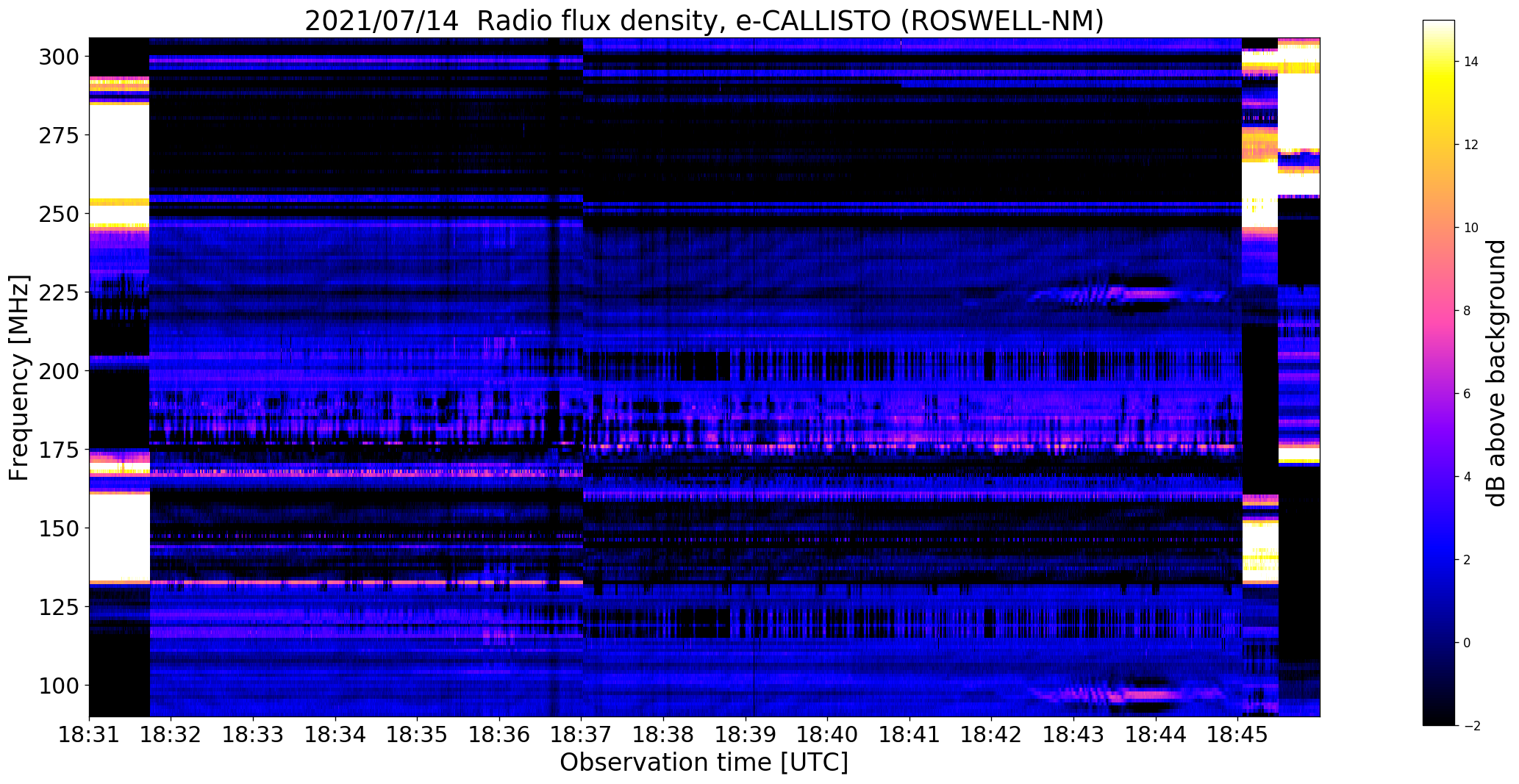Click the 18:45 time tick label
The height and width of the screenshot is (784, 1519).
point(1237,735)
